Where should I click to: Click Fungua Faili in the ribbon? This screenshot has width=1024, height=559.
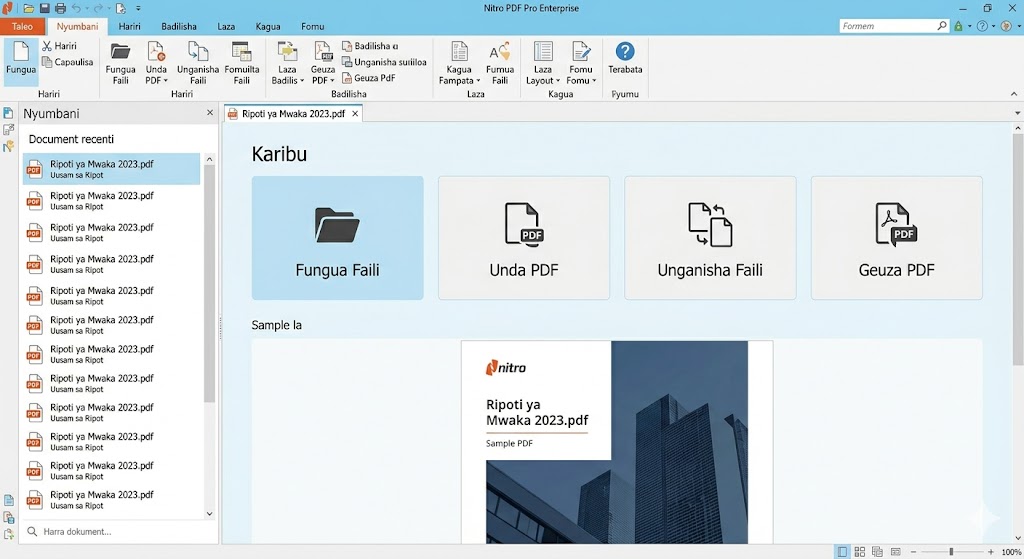pyautogui.click(x=120, y=63)
